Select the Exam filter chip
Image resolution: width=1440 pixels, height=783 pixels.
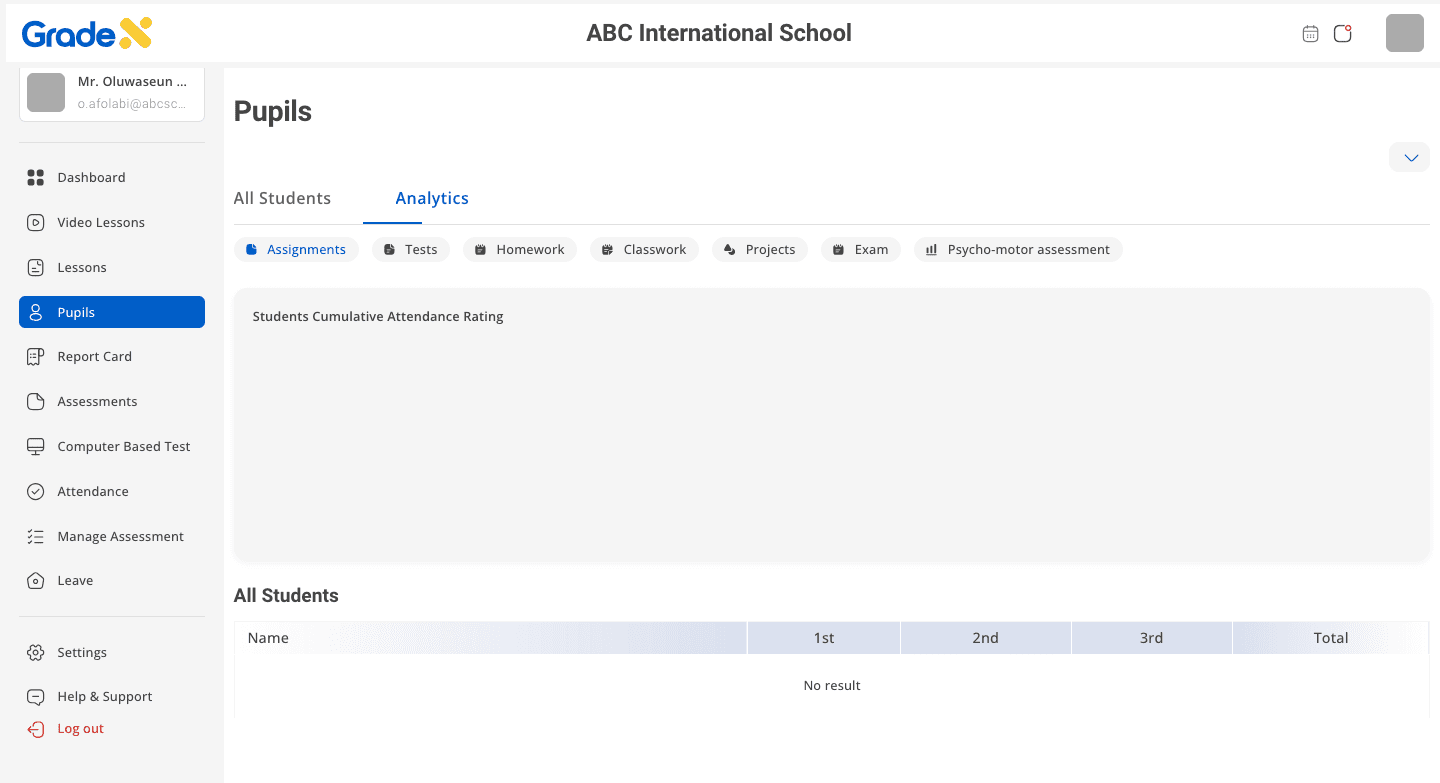[x=860, y=249]
